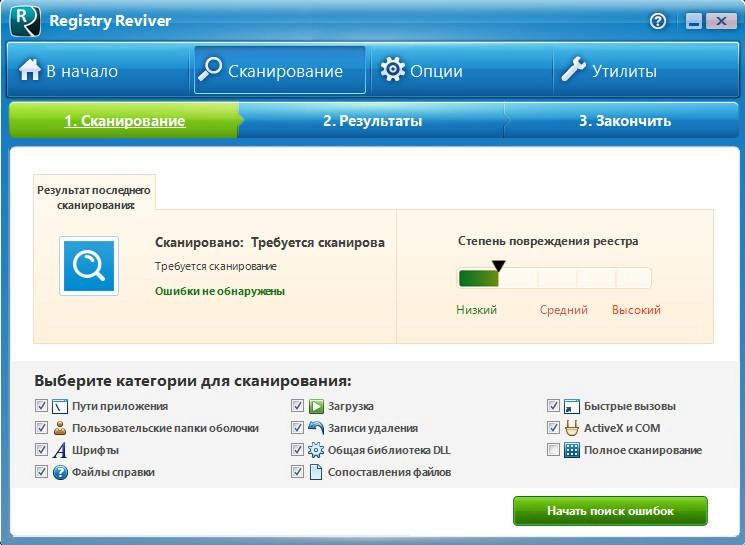745x545 pixels.
Task: Uncheck the Пути приложения checkbox
Action: pyautogui.click(x=41, y=405)
